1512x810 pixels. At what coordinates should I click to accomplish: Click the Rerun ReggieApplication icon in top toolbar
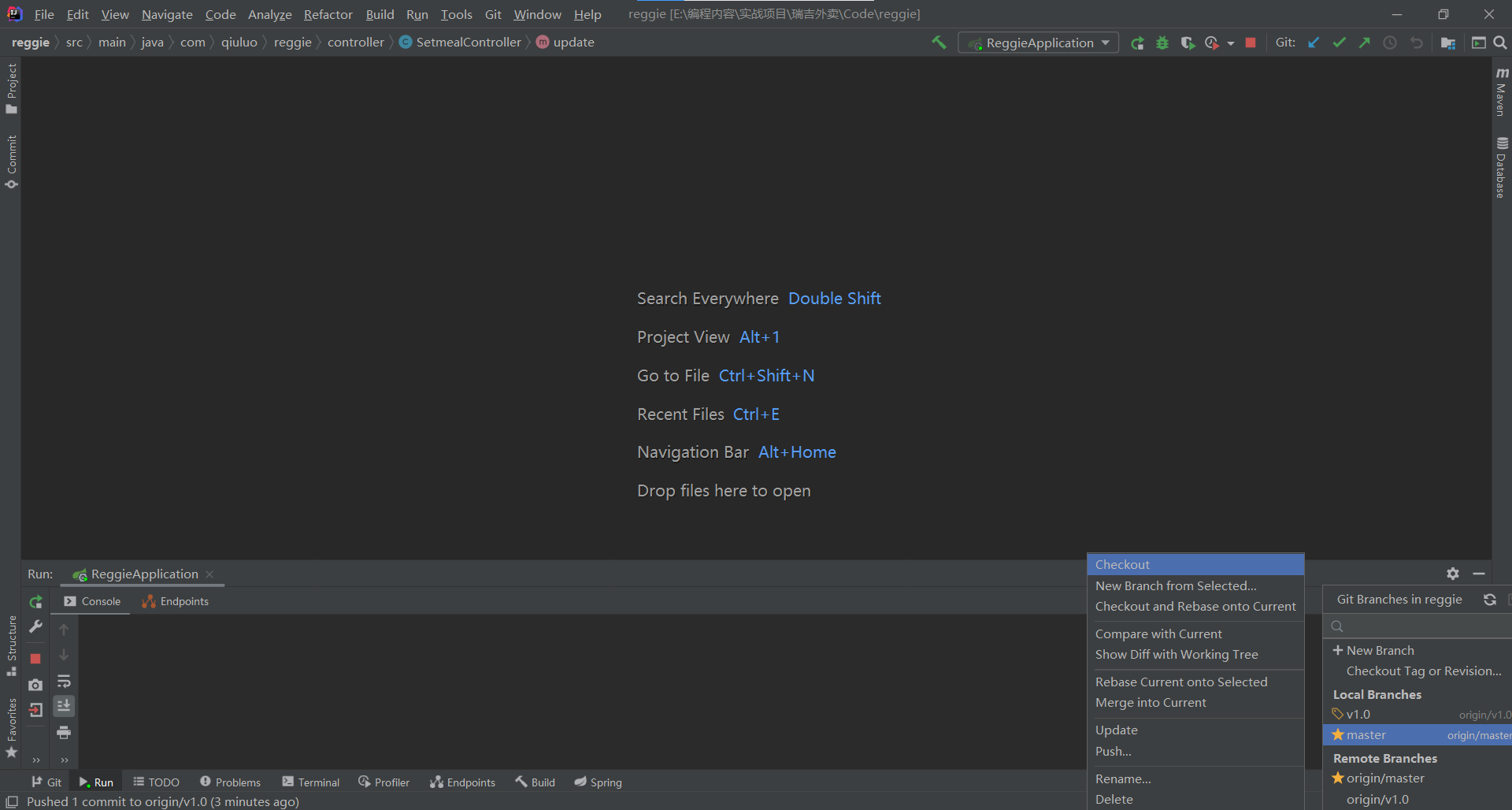[x=1137, y=43]
